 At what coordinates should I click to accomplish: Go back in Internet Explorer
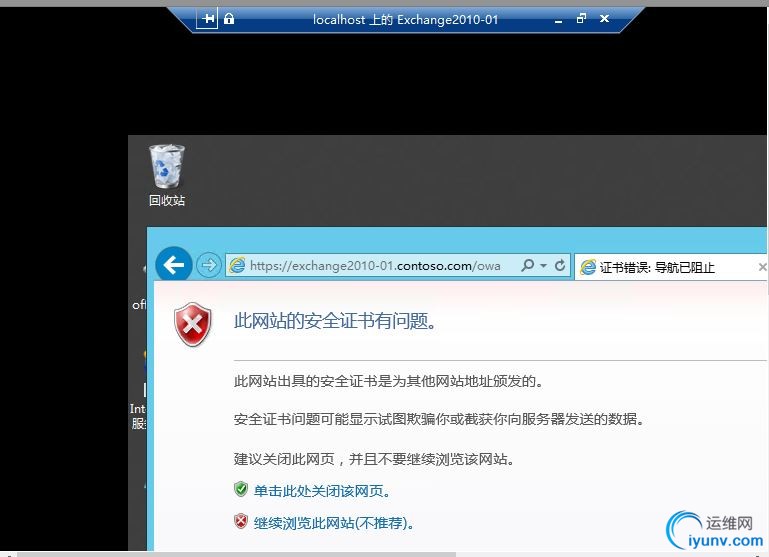coord(174,265)
